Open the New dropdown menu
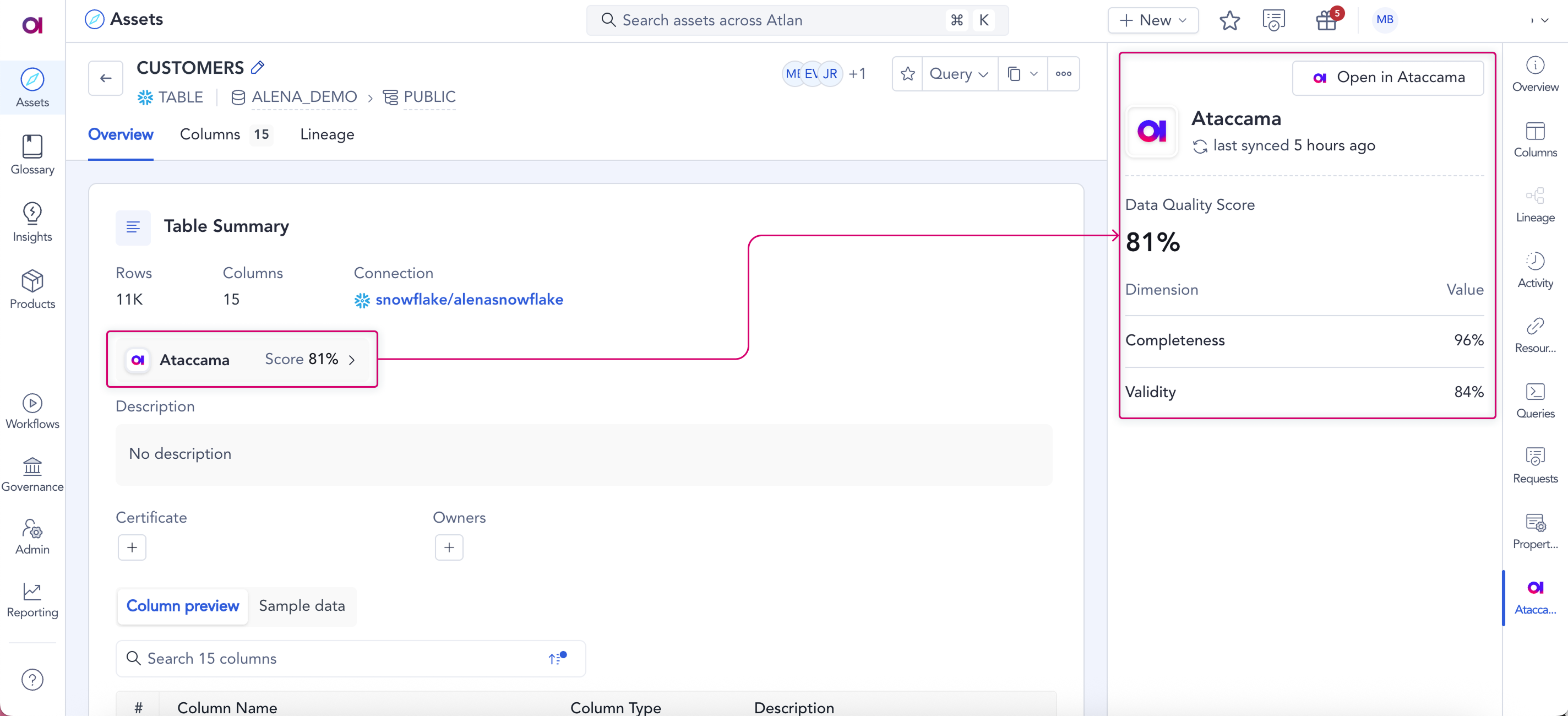This screenshot has height=716, width=1568. coord(1153,20)
